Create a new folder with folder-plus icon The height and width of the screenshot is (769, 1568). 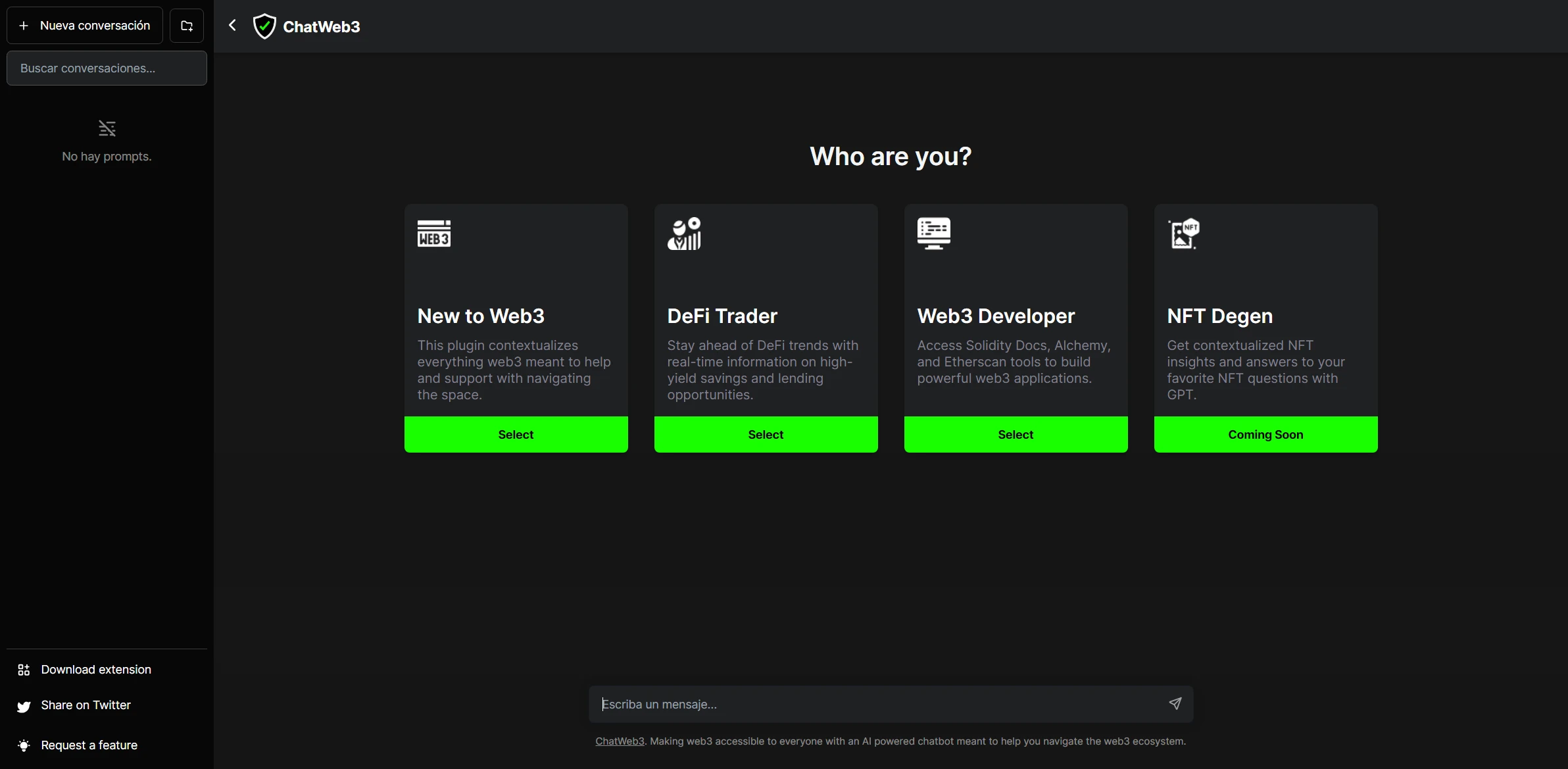(187, 26)
